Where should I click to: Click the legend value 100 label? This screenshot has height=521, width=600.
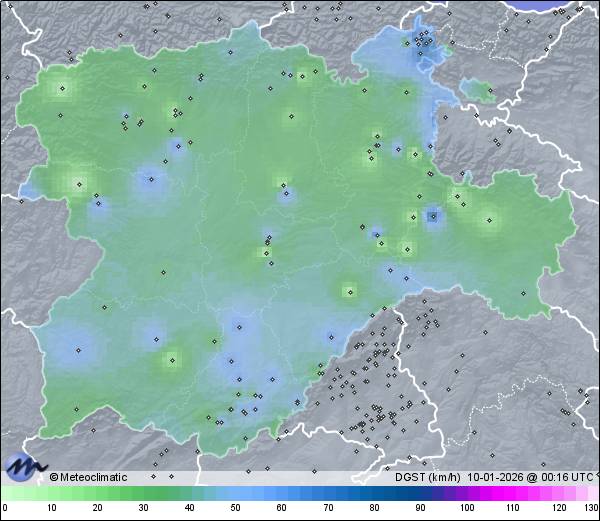[466, 509]
